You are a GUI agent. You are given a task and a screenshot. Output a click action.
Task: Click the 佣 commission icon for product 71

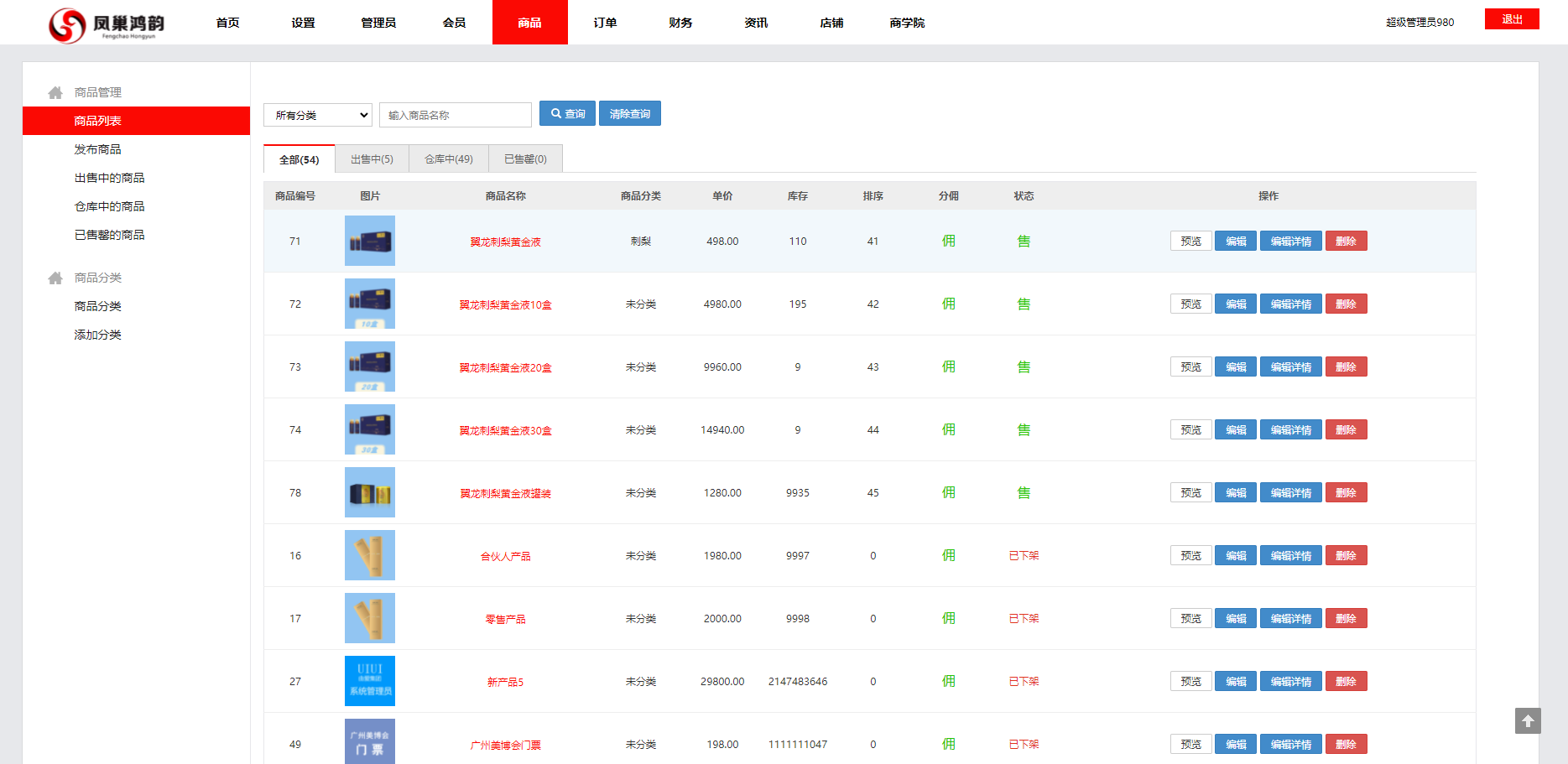coord(949,241)
